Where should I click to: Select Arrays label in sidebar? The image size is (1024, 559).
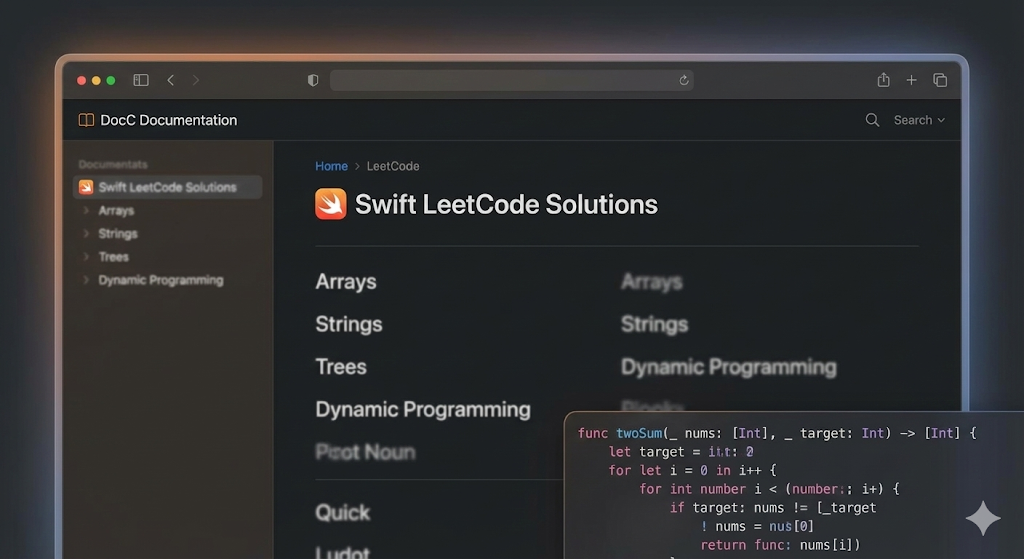pos(116,210)
